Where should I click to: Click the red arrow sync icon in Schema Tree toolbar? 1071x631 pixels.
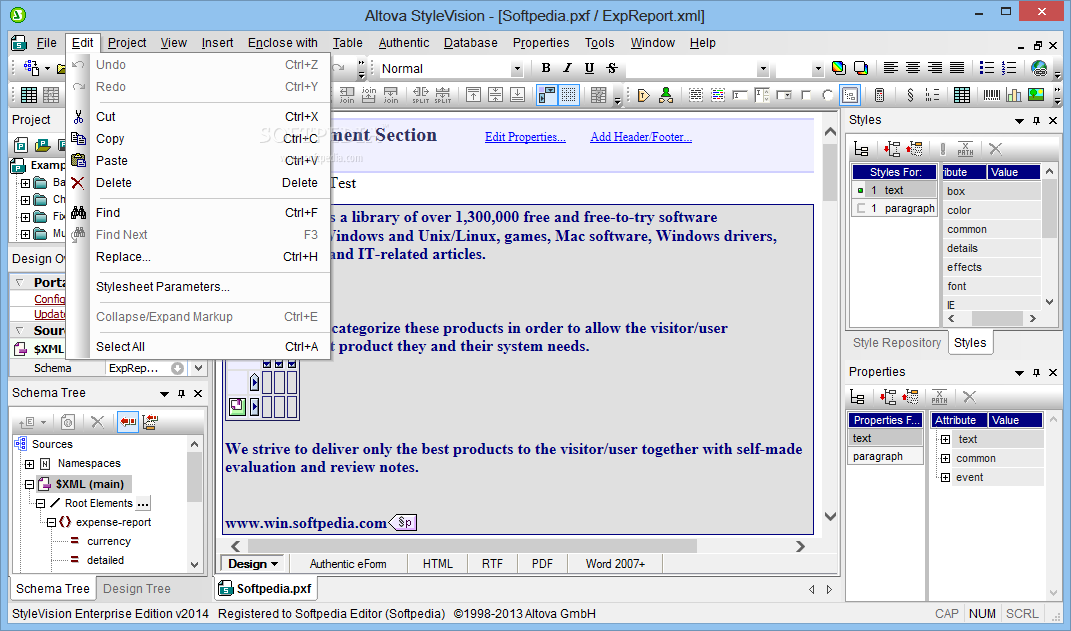[128, 422]
